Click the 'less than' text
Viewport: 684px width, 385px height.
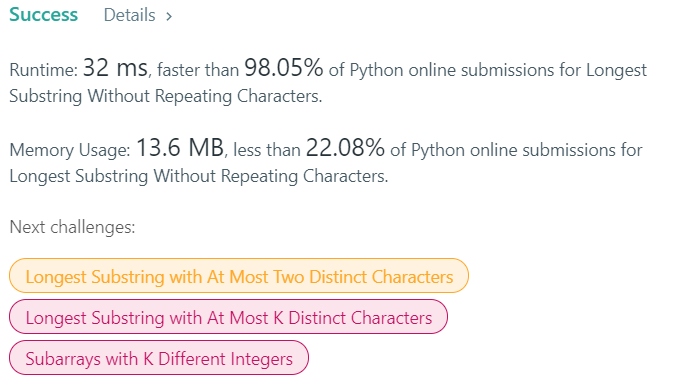pos(267,150)
